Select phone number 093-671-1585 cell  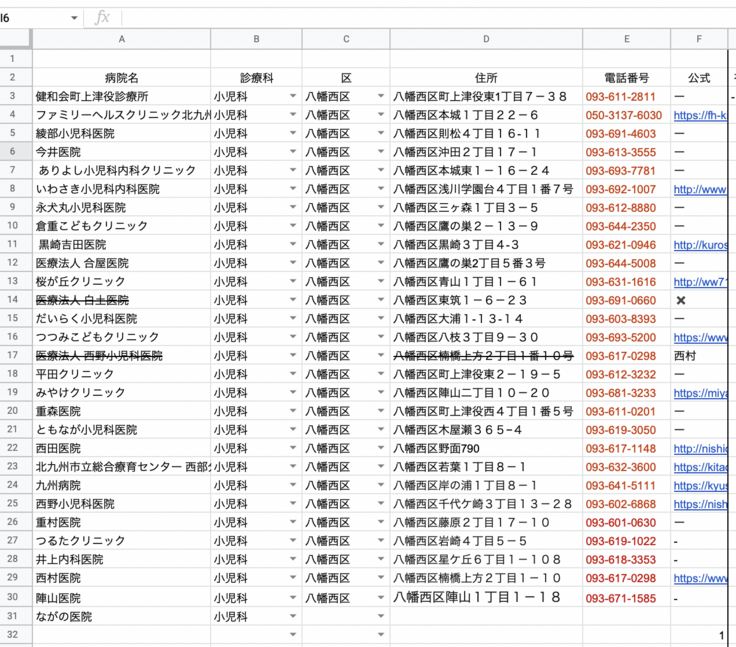coord(621,598)
